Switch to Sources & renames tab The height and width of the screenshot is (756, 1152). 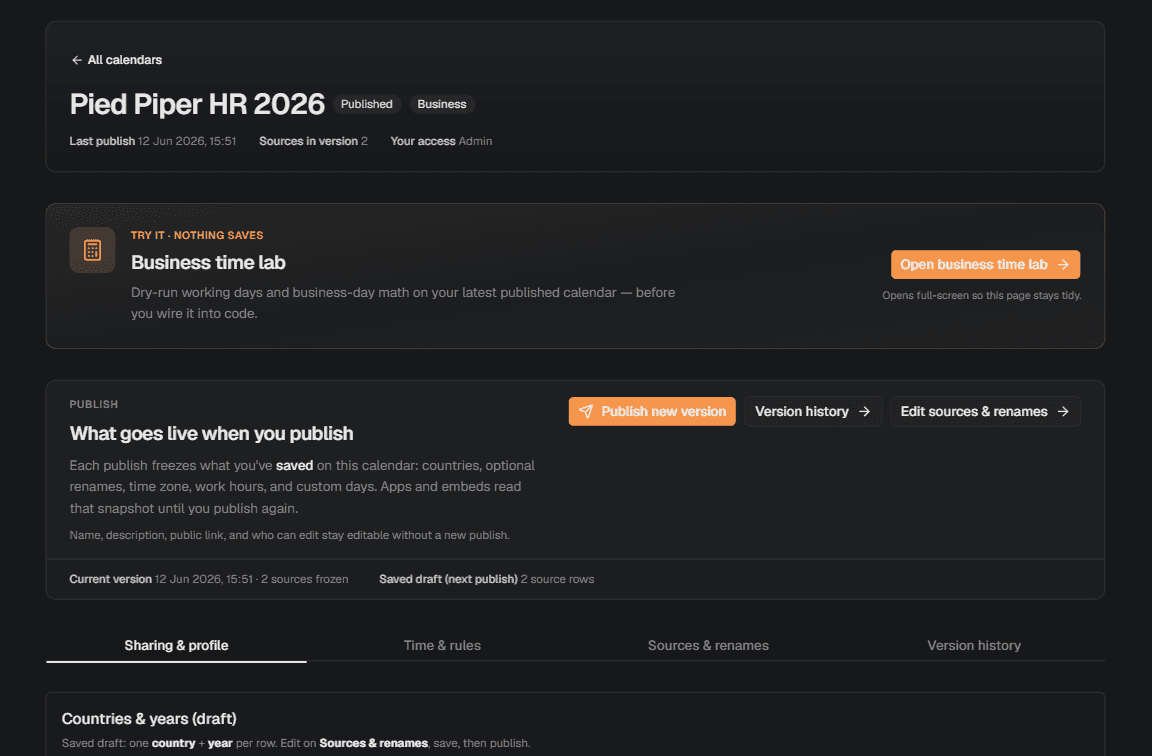click(708, 645)
